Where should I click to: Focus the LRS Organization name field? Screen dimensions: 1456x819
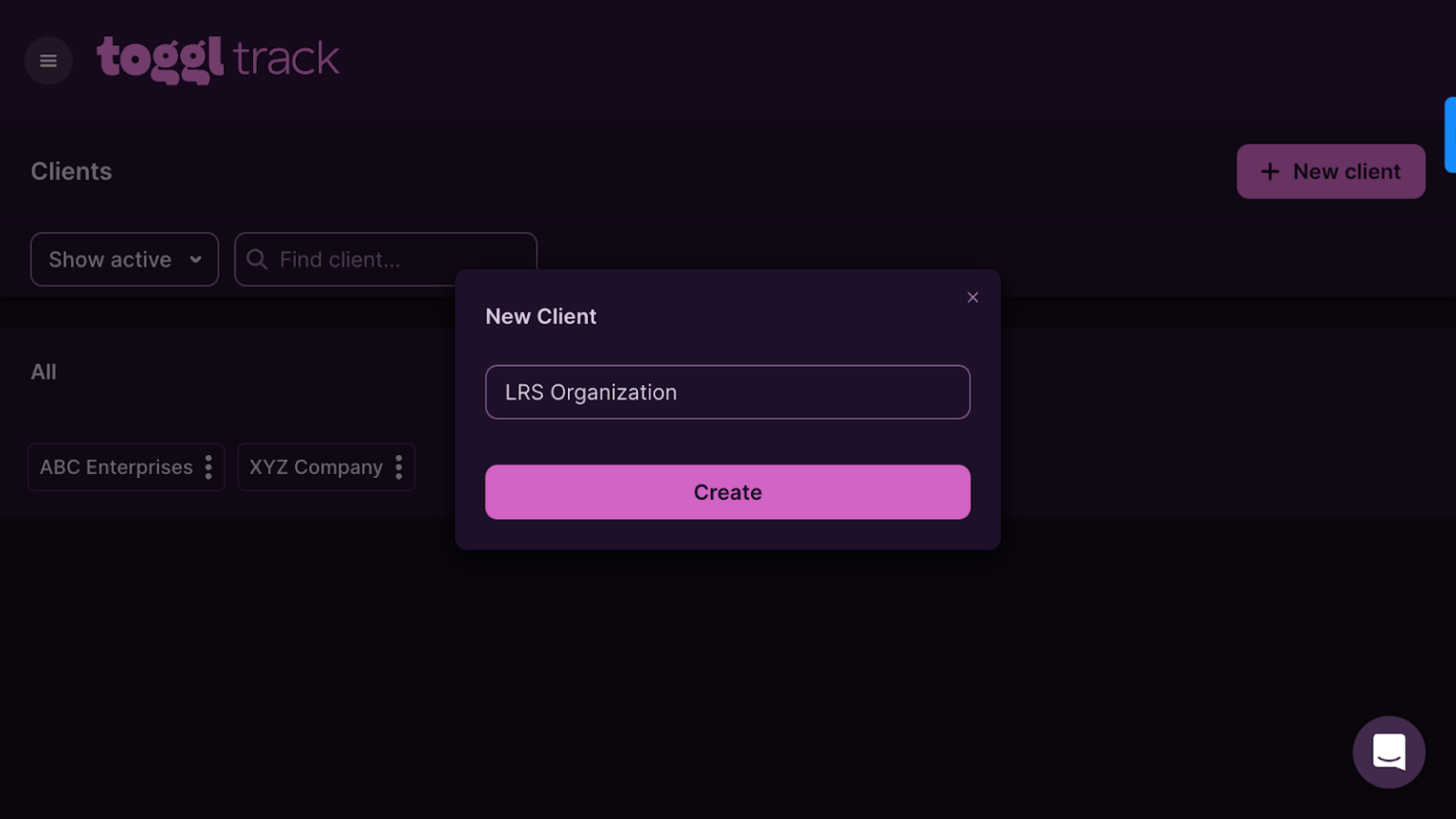(727, 392)
